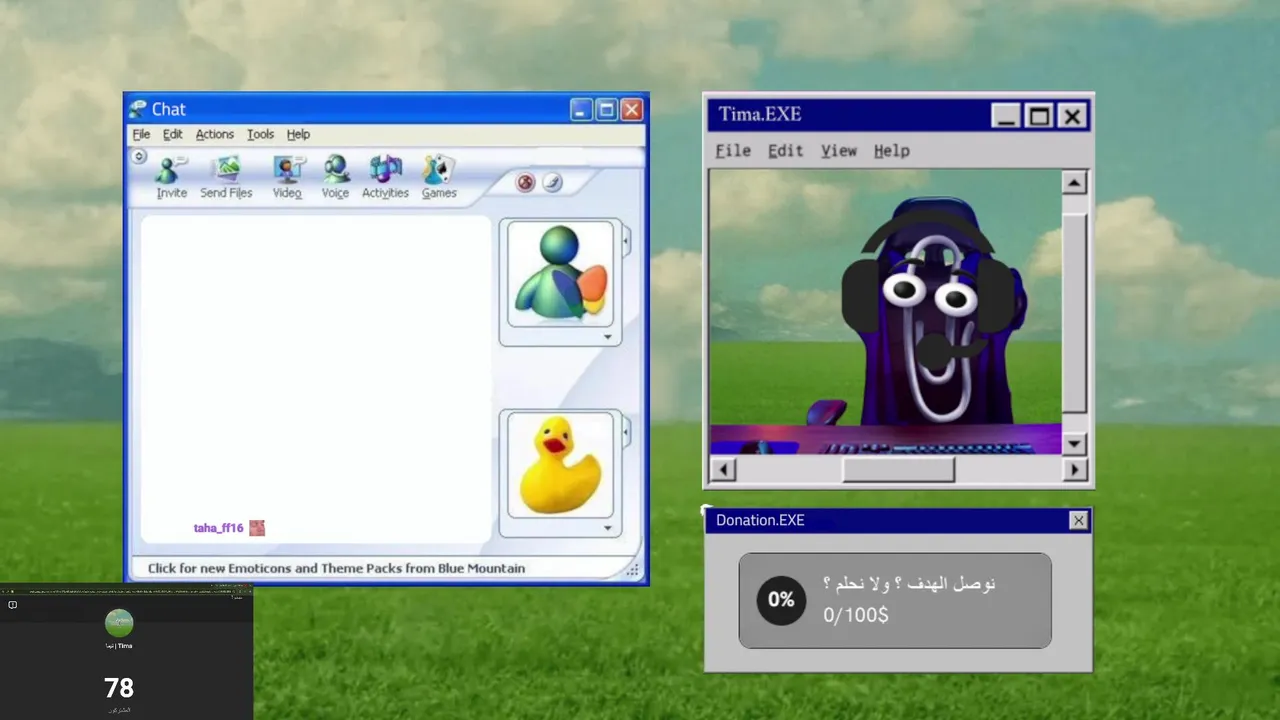Screen dimensions: 1280x720
Task: Click the Arabic donation goal text
Action: (x=909, y=583)
